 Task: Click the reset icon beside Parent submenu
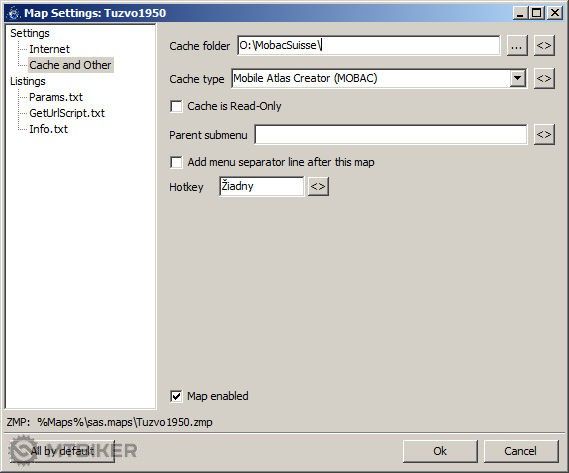point(544,134)
